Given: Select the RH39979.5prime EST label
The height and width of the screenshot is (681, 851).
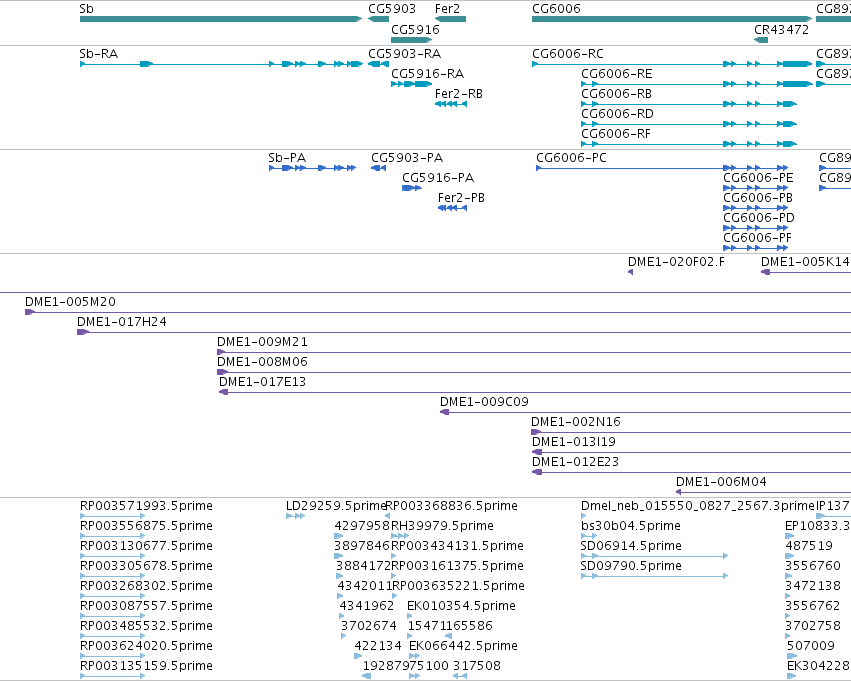Looking at the screenshot, I should pos(442,526).
